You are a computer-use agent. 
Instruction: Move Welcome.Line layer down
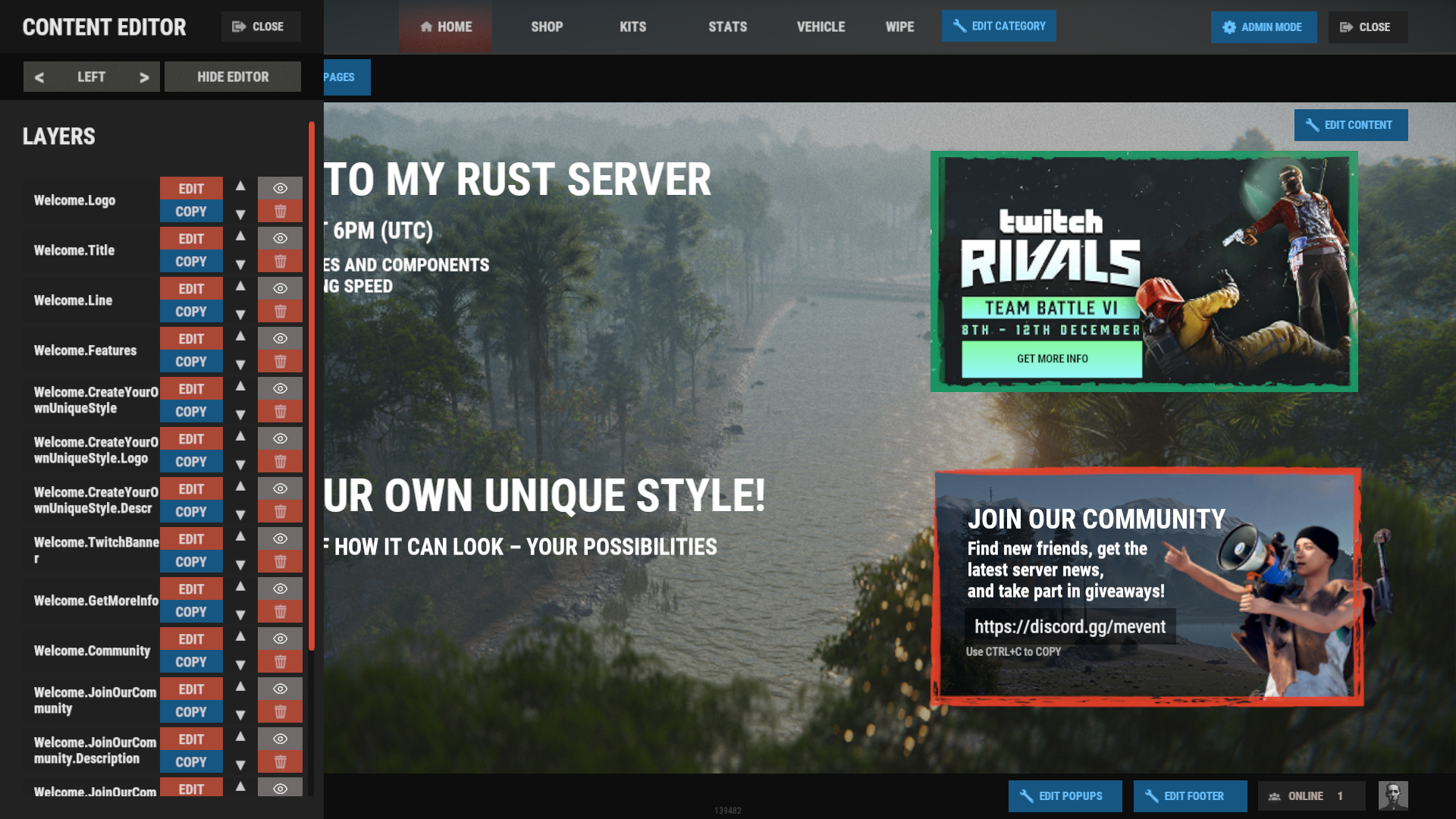(x=240, y=314)
